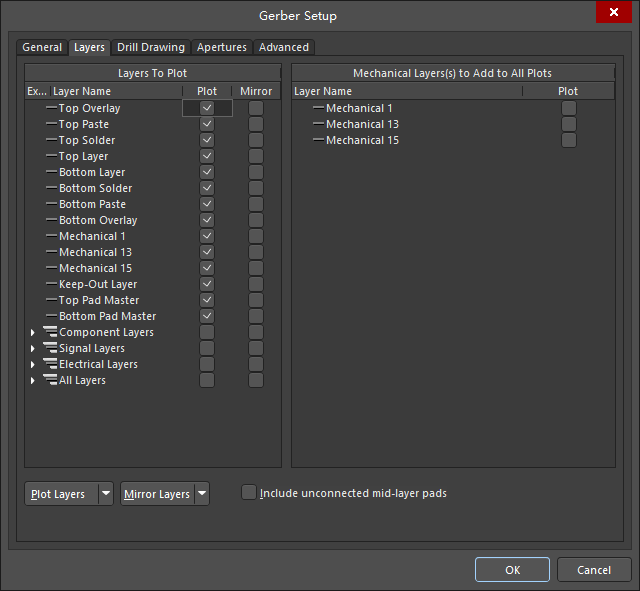Screen dimensions: 640x591
Task: Check Plot for Mechanical 15 in right panel
Action: click(569, 140)
